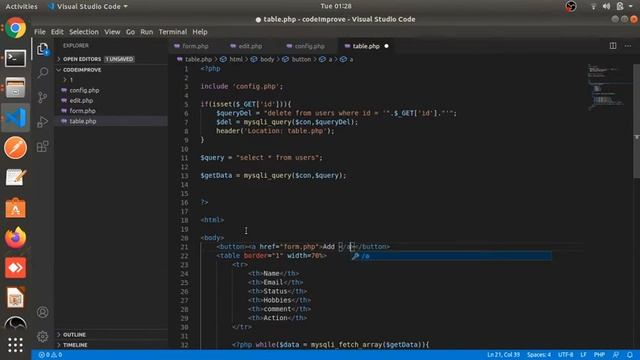Open the Explorer view in activity bar
This screenshot has height=360, width=640.
(42, 49)
